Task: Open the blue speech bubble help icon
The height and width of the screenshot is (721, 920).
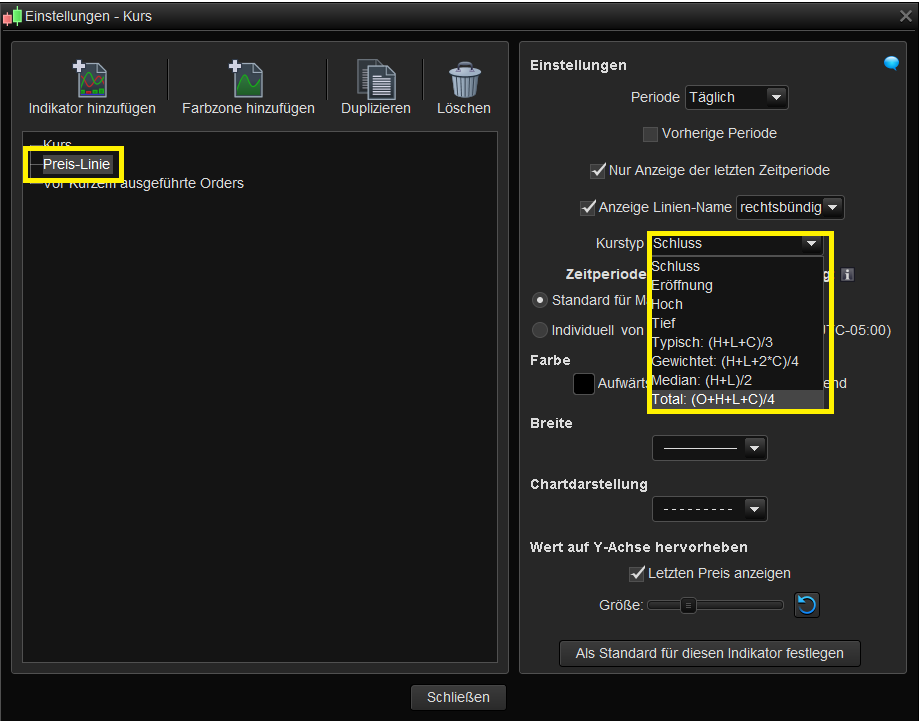Action: click(x=891, y=63)
